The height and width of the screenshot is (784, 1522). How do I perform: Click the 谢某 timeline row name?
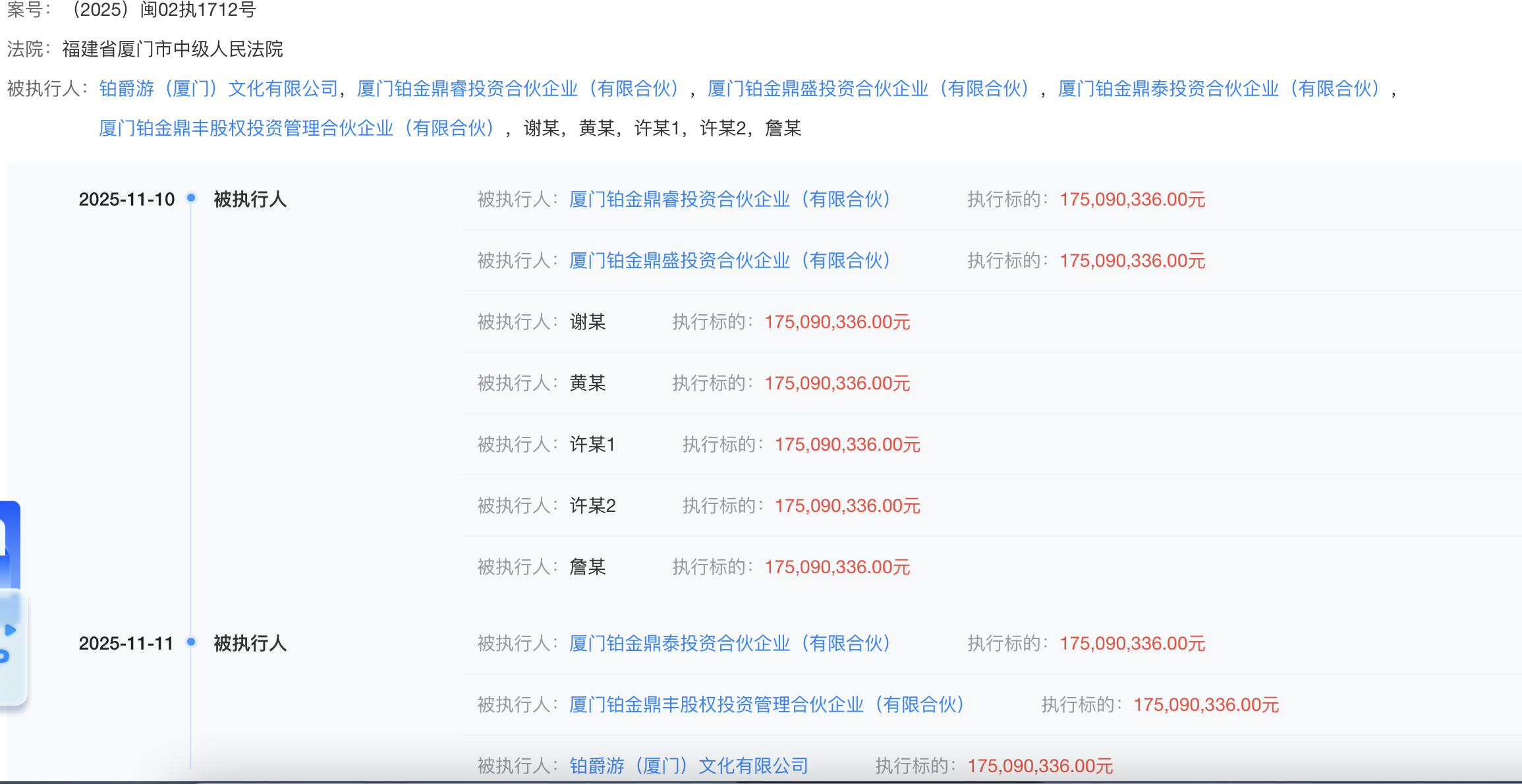coord(588,322)
